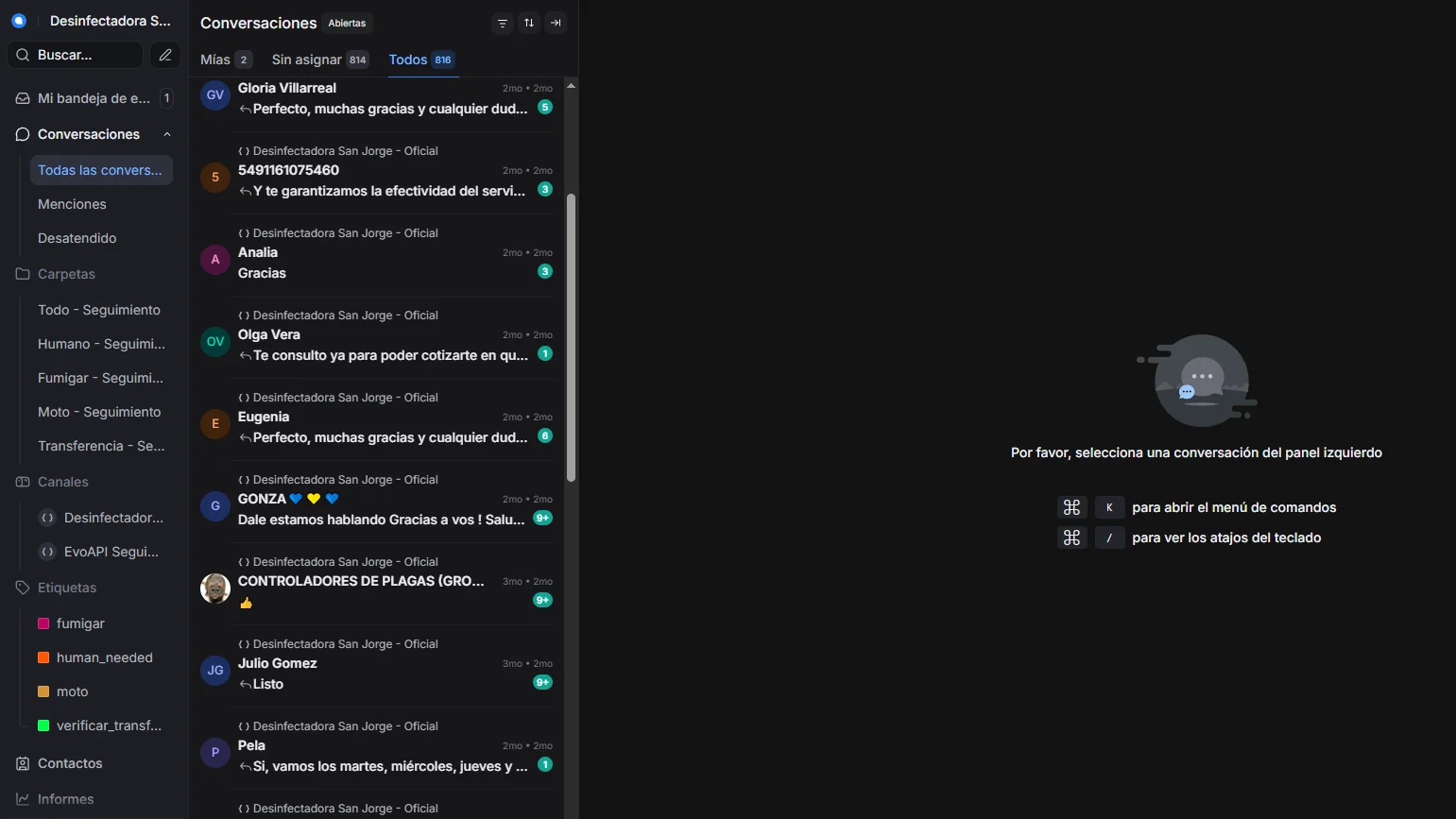Screen dimensions: 1456x819
Task: Click the EvoAPI Segui channel icon
Action: (x=47, y=552)
